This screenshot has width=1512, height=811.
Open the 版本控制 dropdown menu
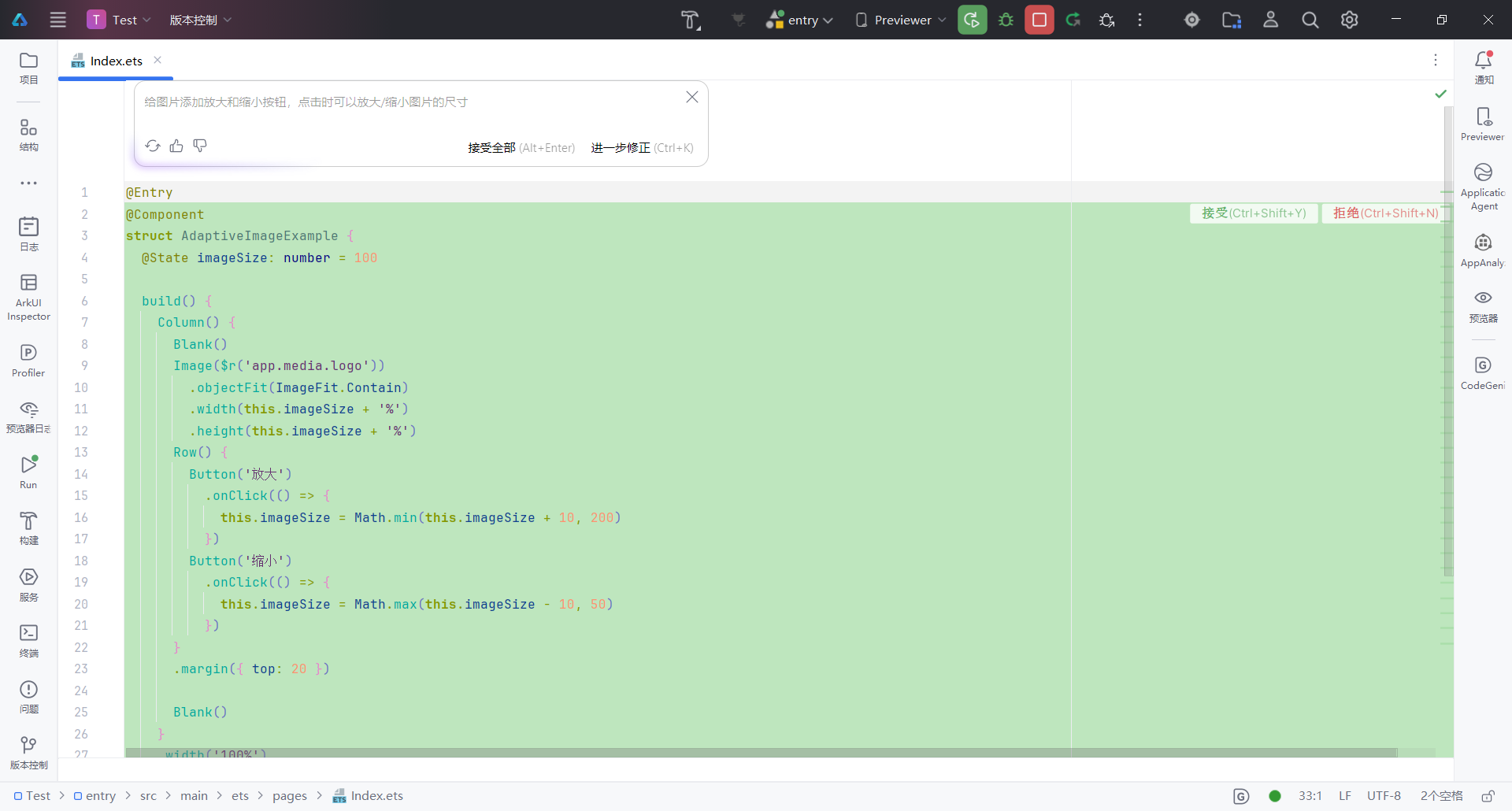pyautogui.click(x=201, y=20)
